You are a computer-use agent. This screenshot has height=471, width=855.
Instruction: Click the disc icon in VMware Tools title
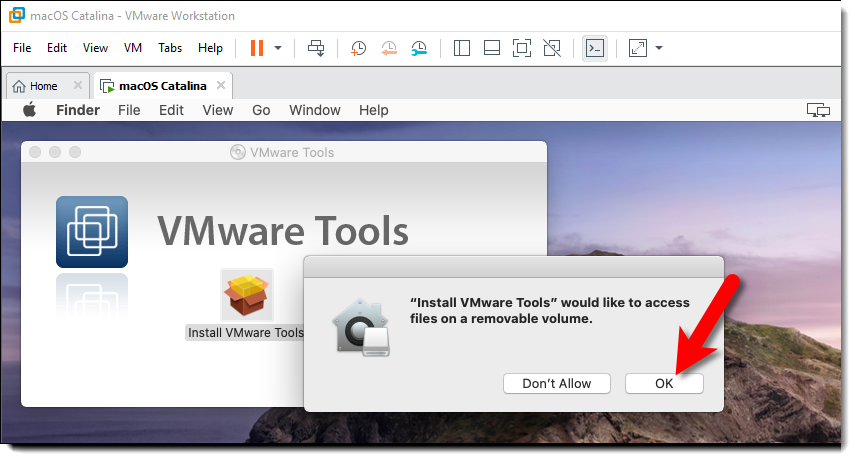[238, 152]
